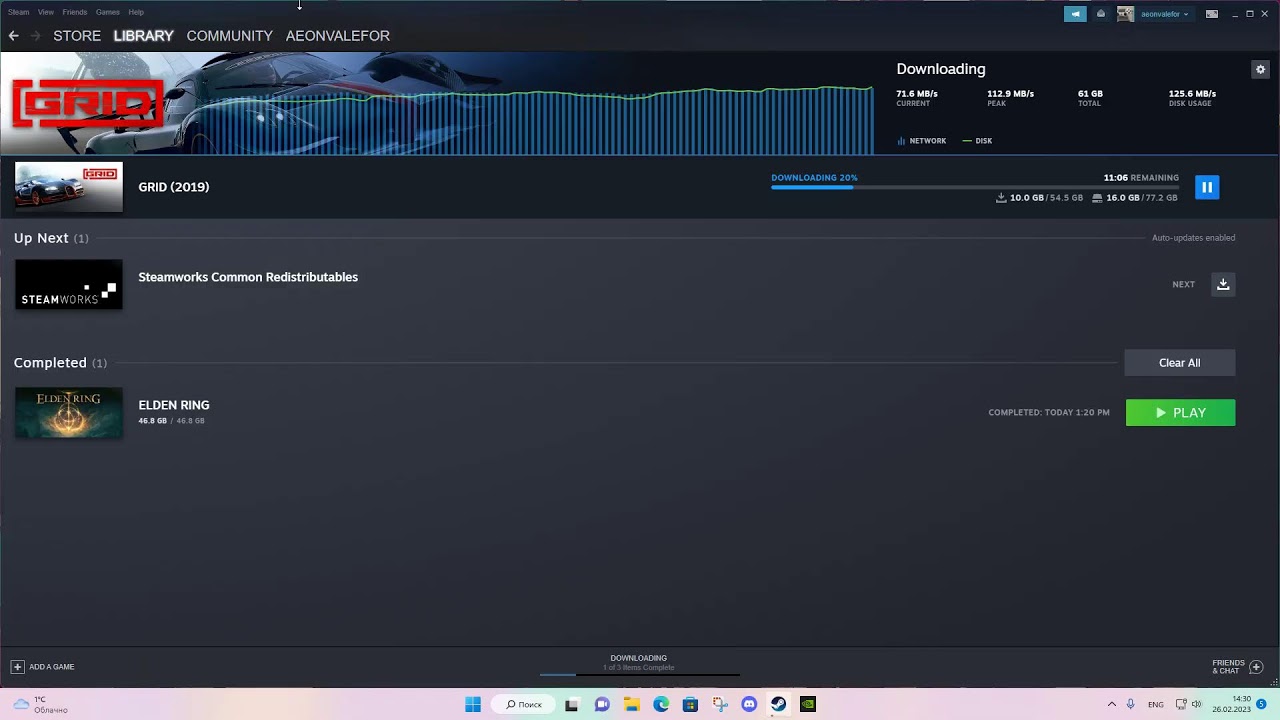This screenshot has height=720, width=1280.
Task: Open Microsoft Edge from the taskbar
Action: click(x=661, y=704)
